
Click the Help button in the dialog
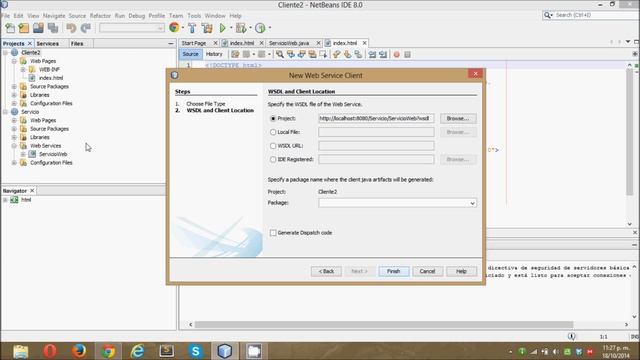point(461,271)
